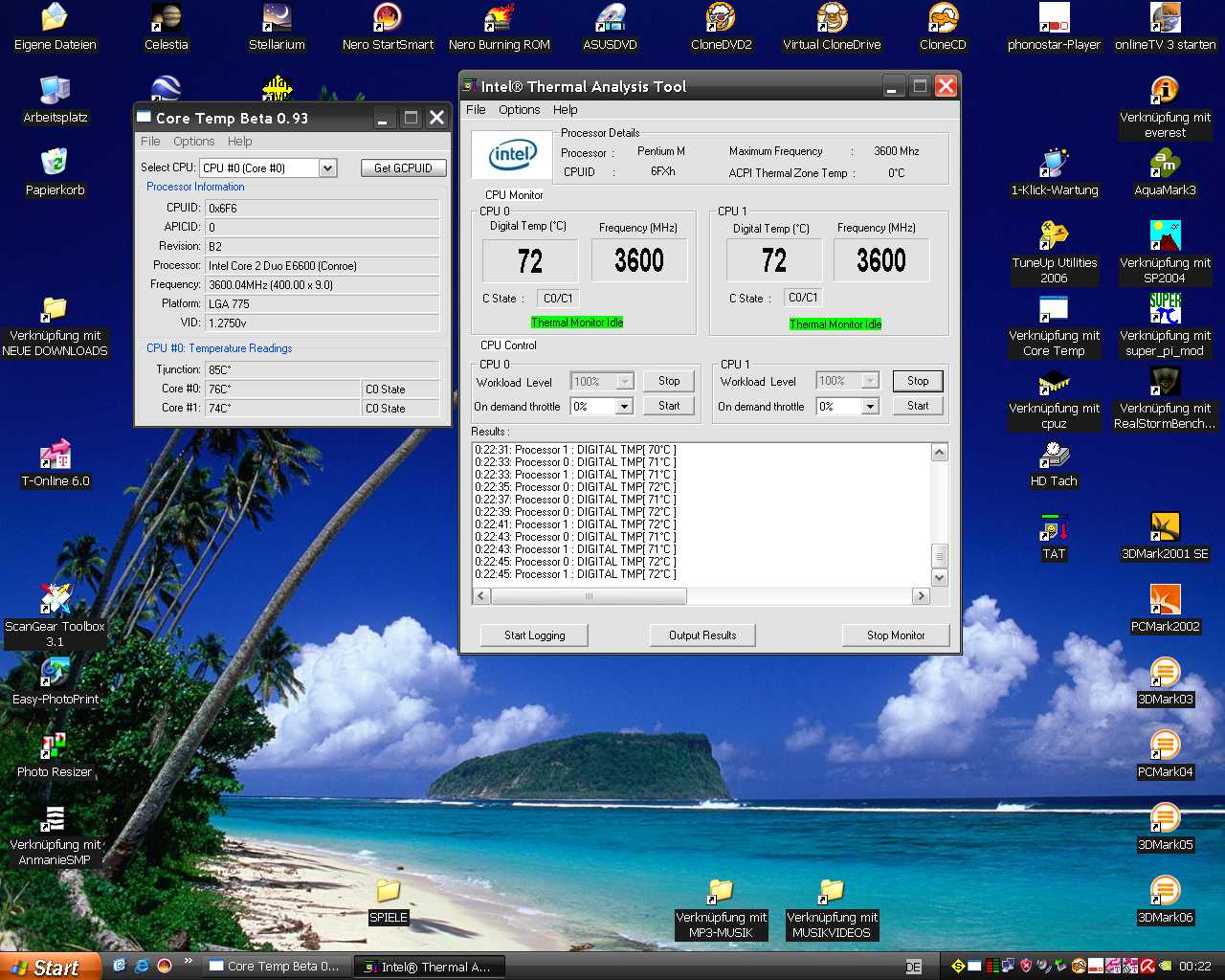Click Output Results button
Screen dimensions: 1225x980
tap(702, 635)
